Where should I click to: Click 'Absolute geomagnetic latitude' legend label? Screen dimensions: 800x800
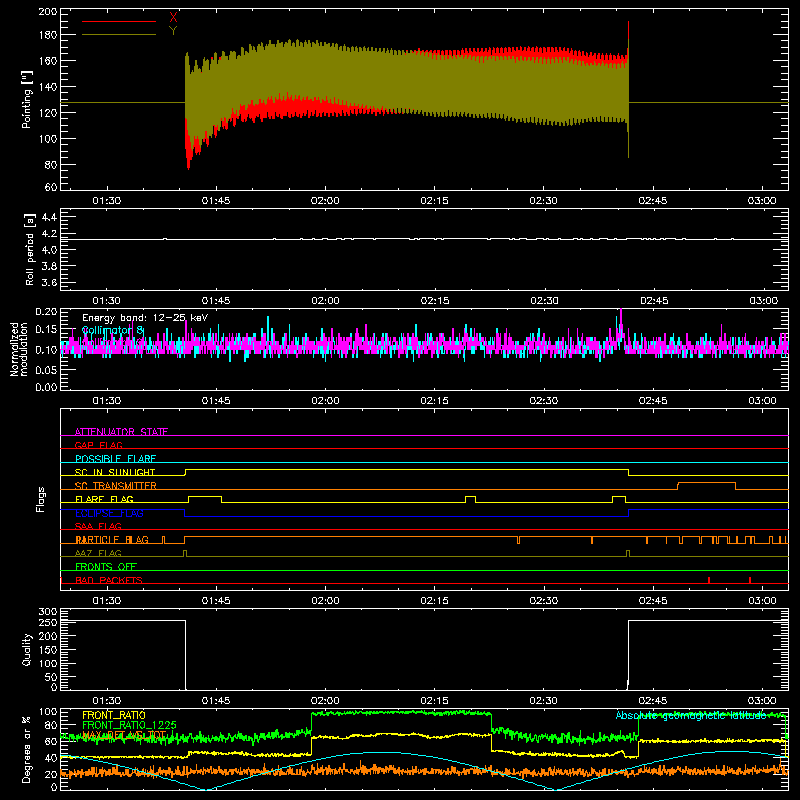click(691, 715)
